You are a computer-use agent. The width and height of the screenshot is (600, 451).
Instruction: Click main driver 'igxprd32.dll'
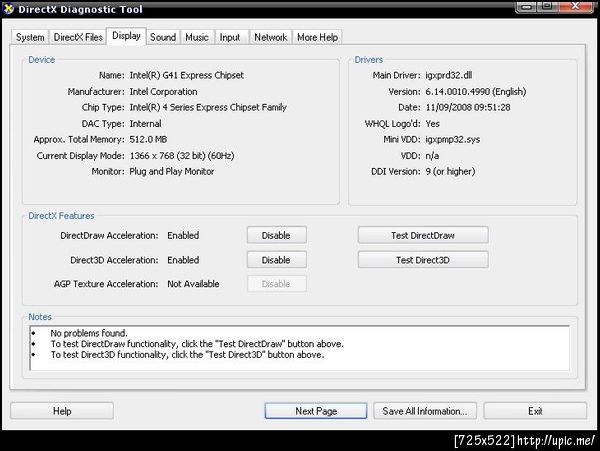coord(448,75)
